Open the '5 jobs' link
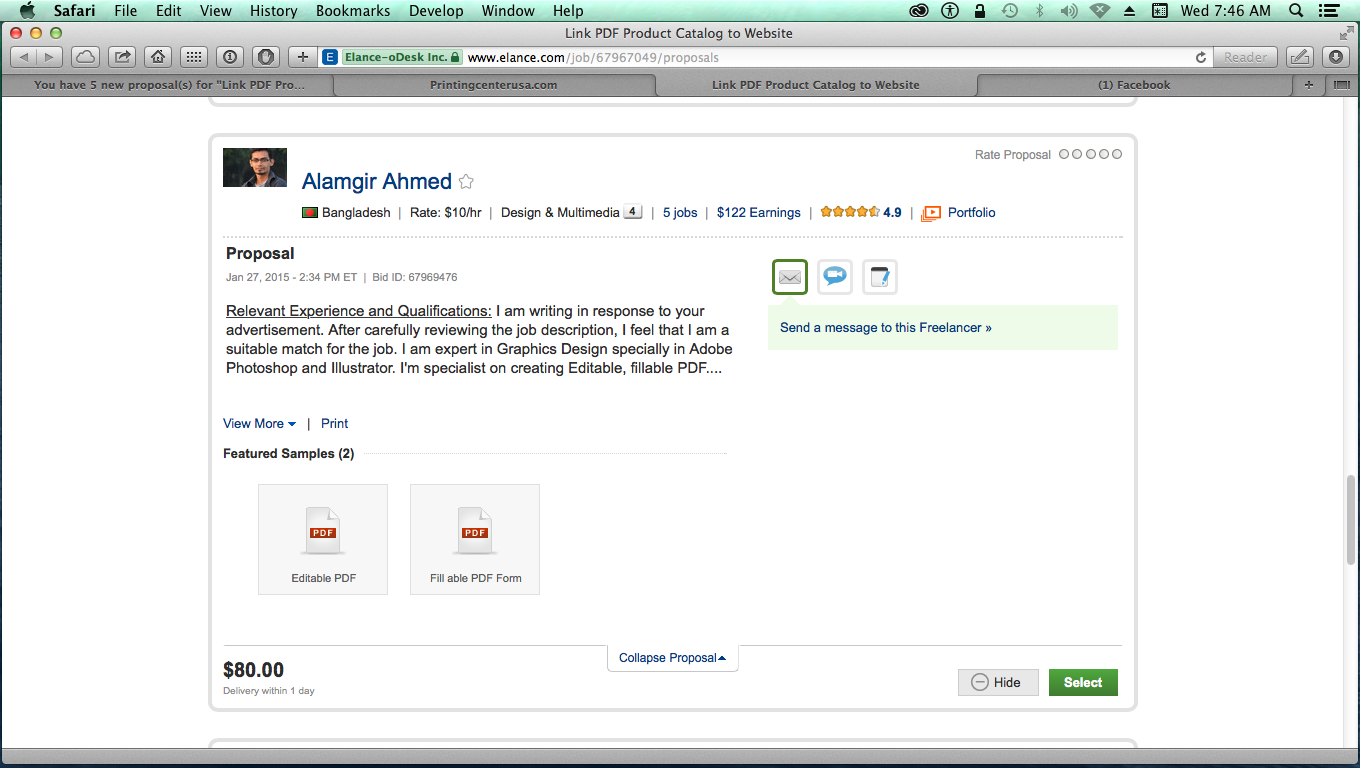 (680, 213)
